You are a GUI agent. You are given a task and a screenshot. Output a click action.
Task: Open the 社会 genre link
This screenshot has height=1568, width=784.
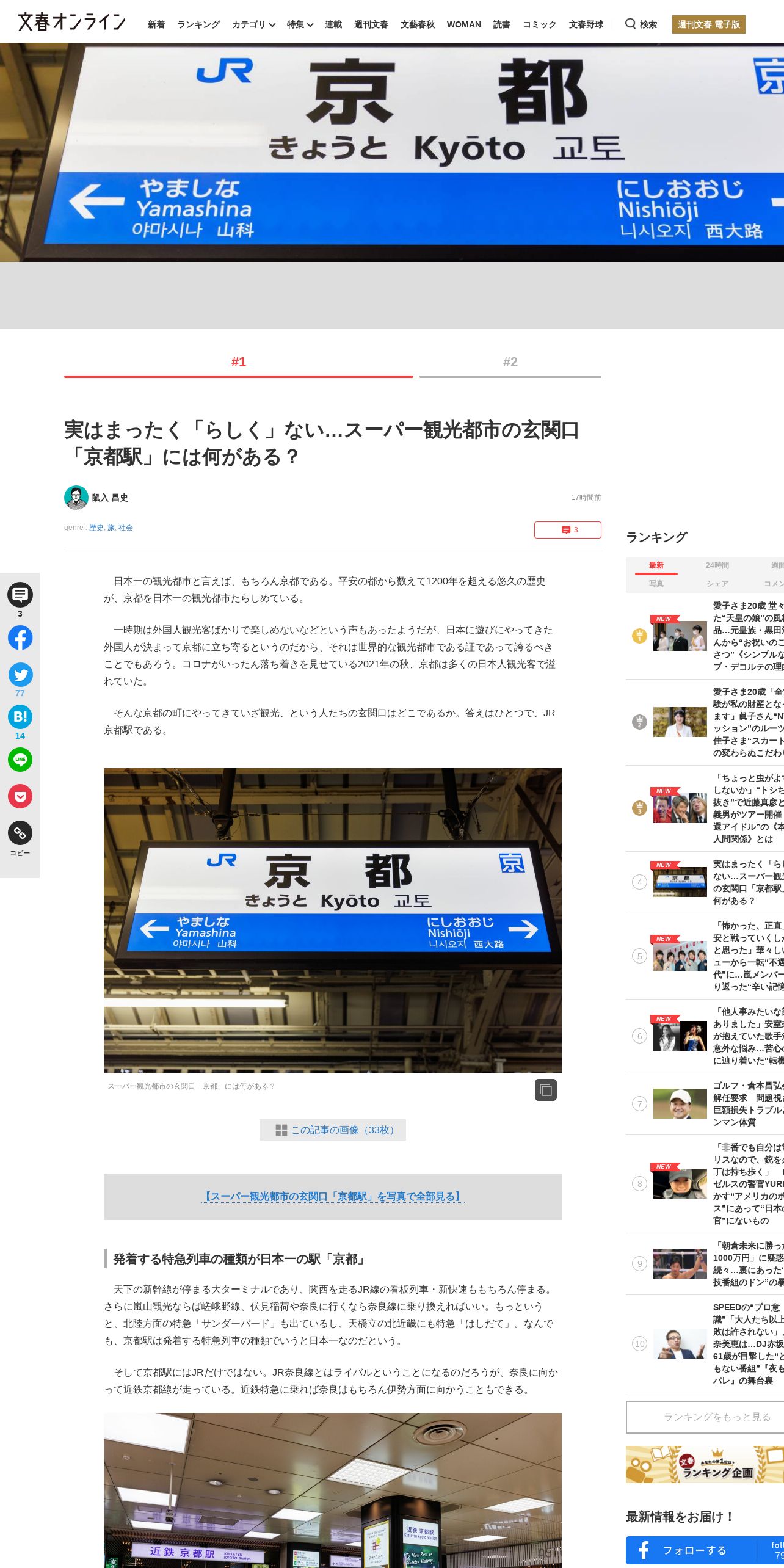pyautogui.click(x=126, y=528)
